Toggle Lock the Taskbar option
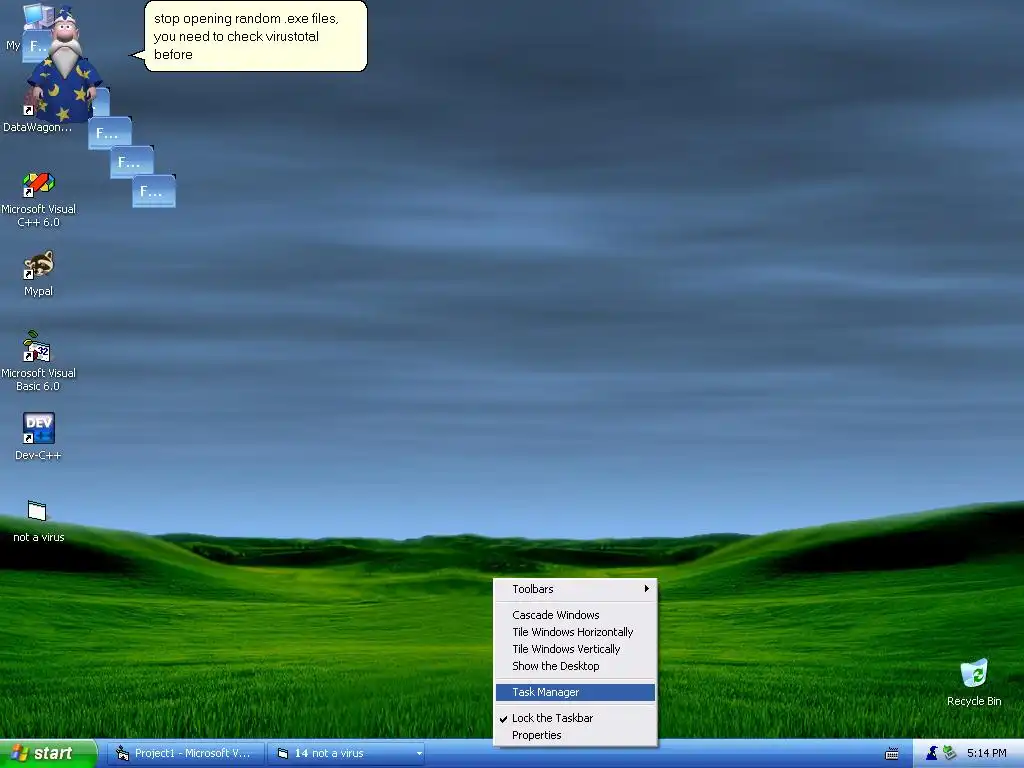Image resolution: width=1024 pixels, height=768 pixels. (x=575, y=718)
